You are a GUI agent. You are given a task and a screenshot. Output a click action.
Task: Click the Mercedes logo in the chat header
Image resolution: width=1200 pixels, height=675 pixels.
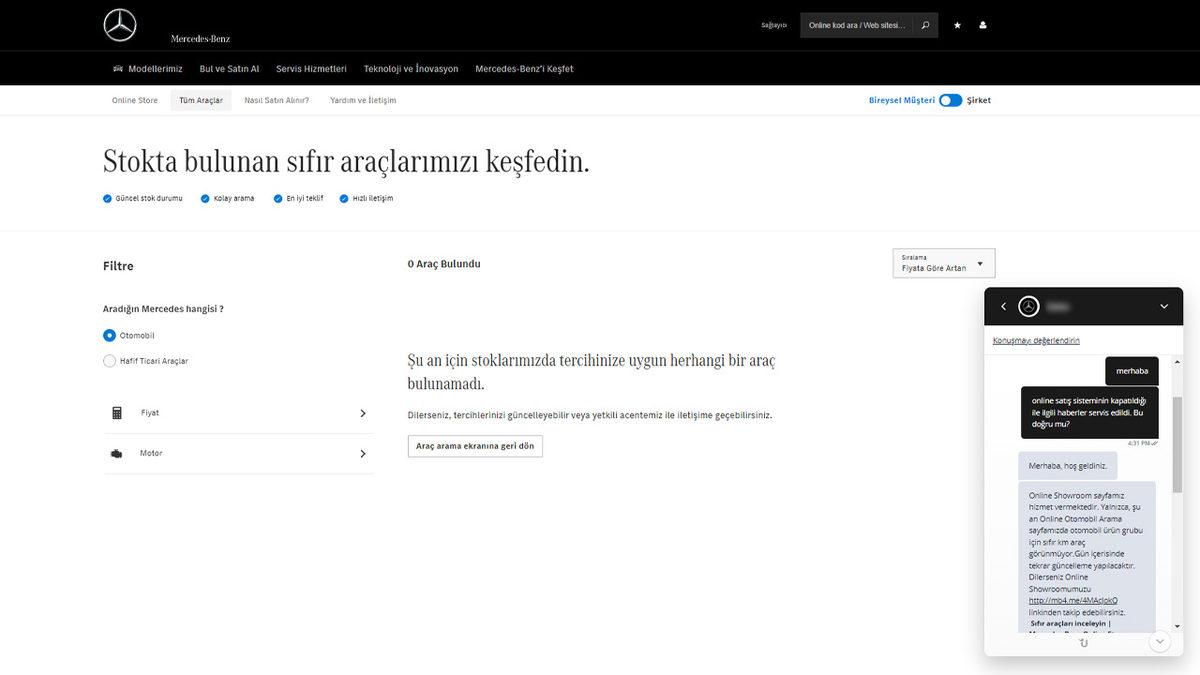tap(1026, 306)
